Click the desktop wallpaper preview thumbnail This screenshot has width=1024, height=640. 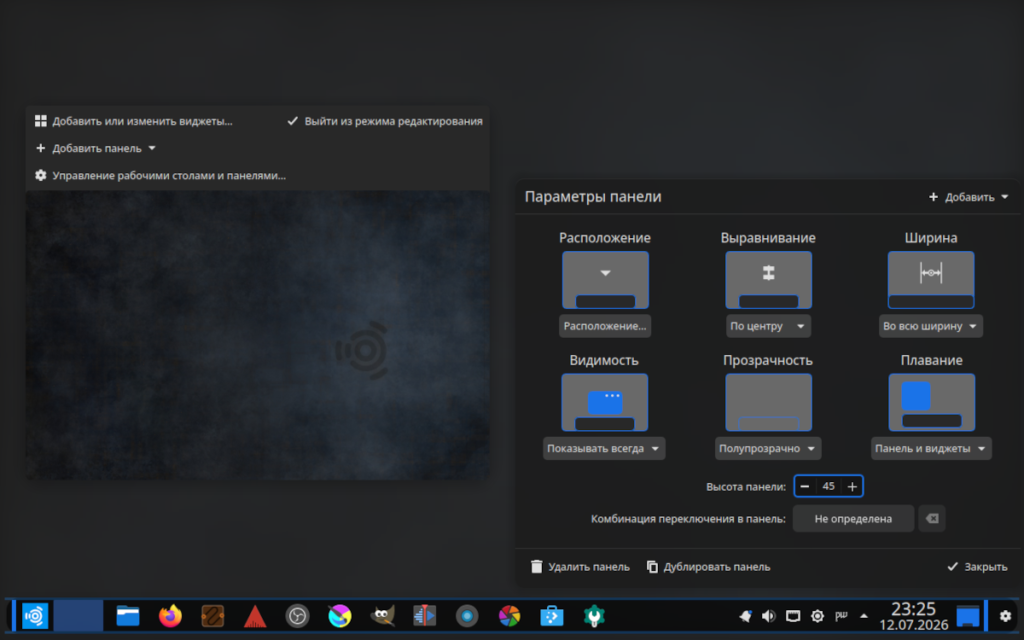(x=258, y=335)
